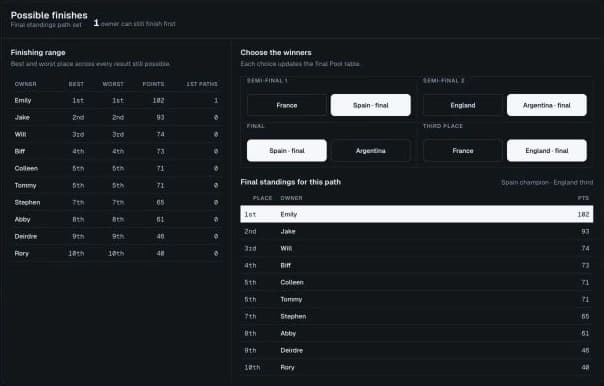Pick England as Semi-final 2 winner

point(463,105)
